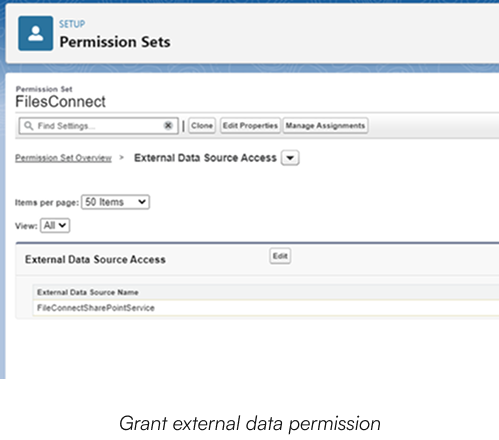Image resolution: width=499 pixels, height=440 pixels.
Task: Open the Items per page dropdown
Action: (115, 202)
